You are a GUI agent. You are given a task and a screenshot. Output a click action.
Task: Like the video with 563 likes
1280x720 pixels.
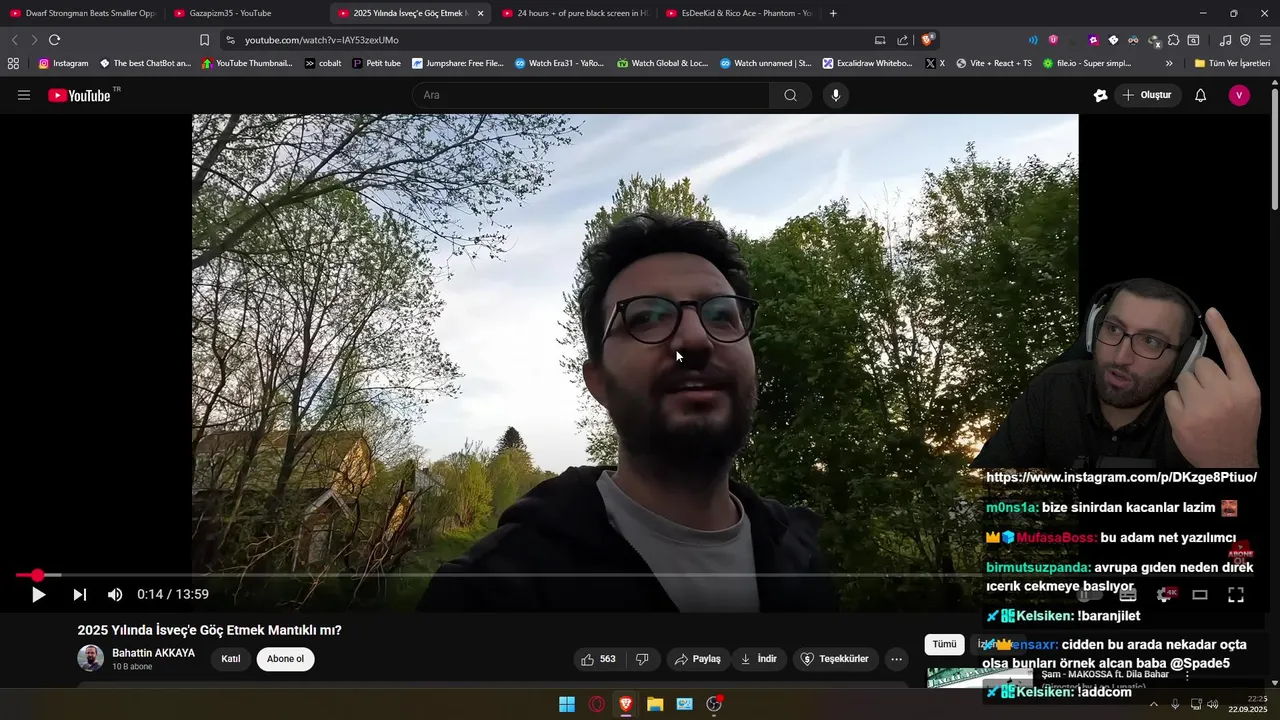click(x=598, y=659)
